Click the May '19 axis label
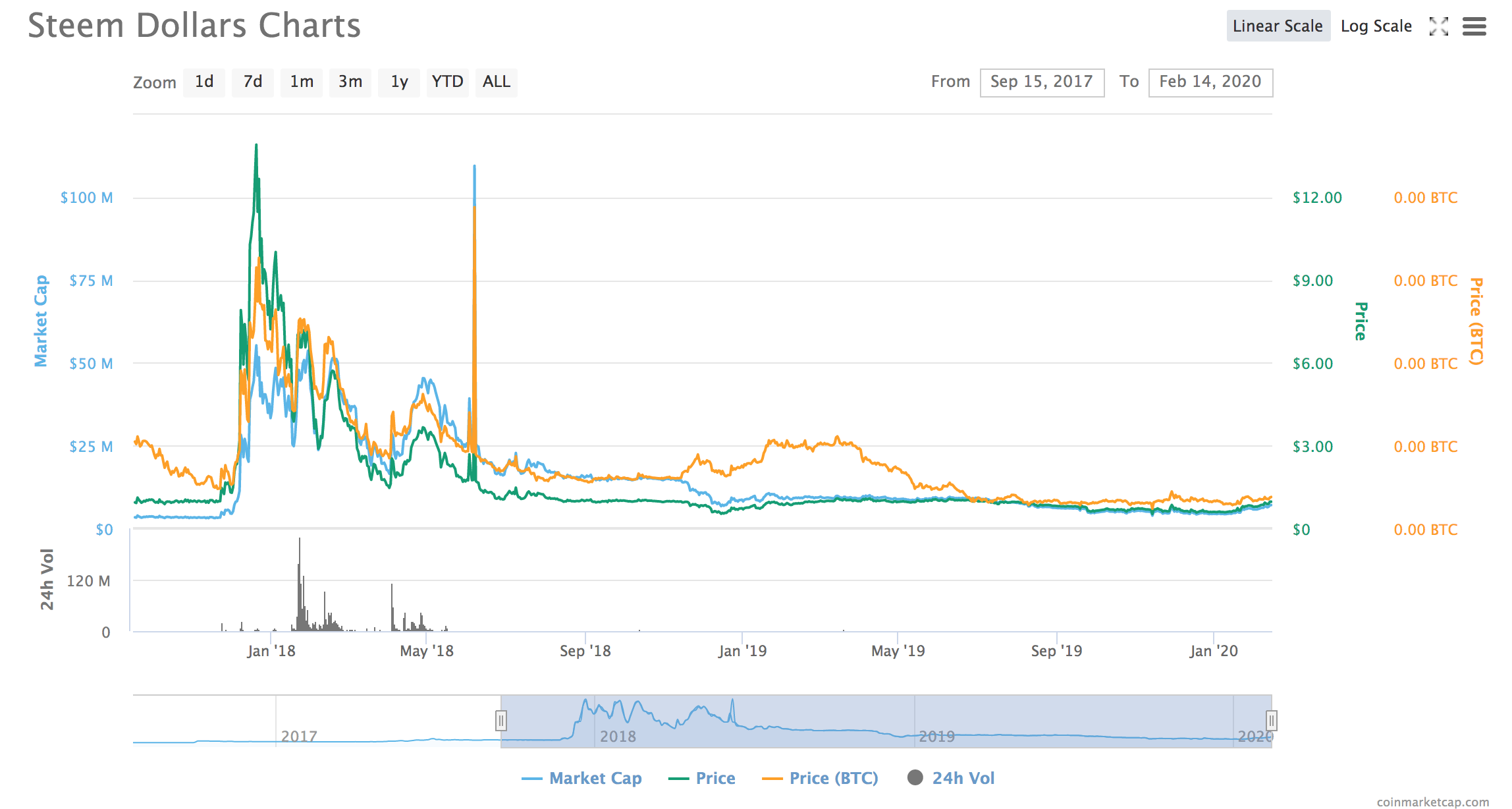 coord(898,651)
